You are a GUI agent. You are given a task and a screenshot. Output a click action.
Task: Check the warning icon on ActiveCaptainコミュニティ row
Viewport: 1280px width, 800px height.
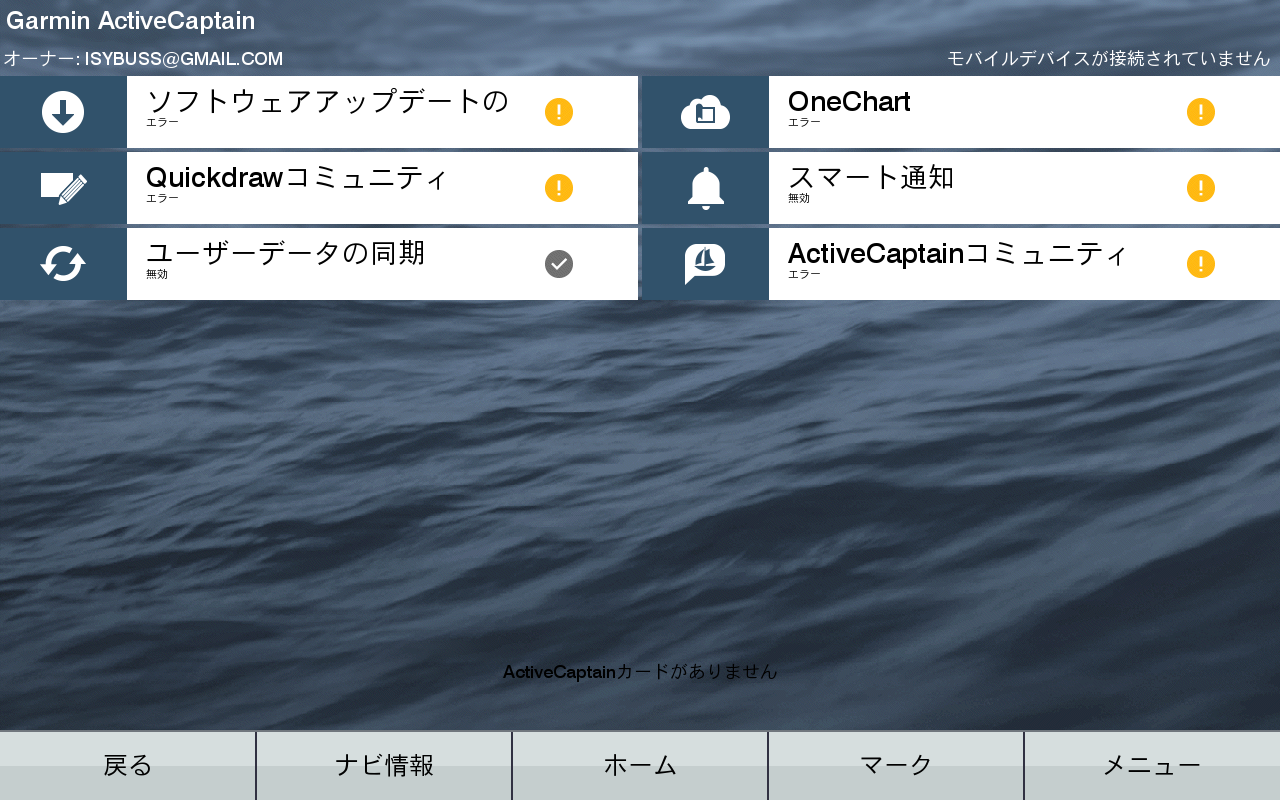(x=1201, y=264)
